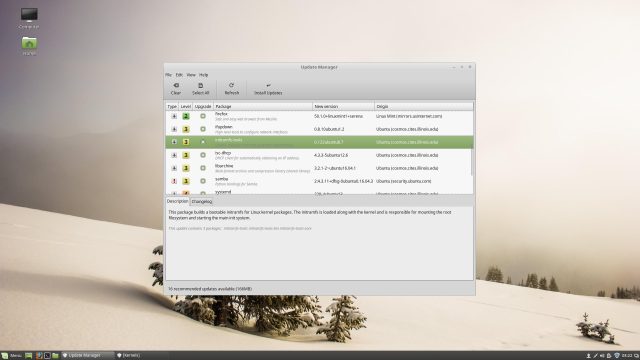Toggle upgrade checkbox for samba

coord(202,181)
